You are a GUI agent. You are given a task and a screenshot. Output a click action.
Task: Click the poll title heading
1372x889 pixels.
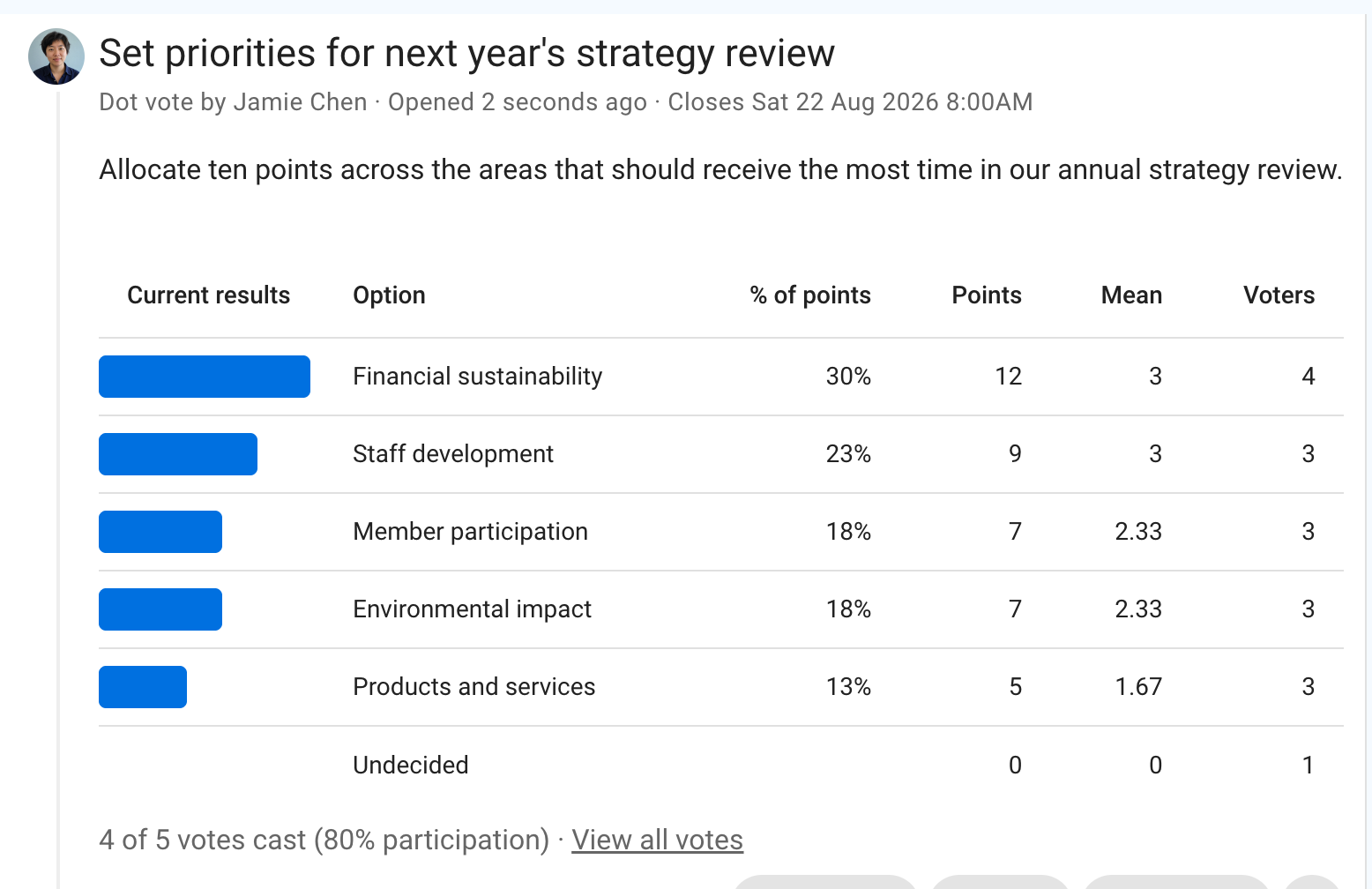(x=466, y=54)
